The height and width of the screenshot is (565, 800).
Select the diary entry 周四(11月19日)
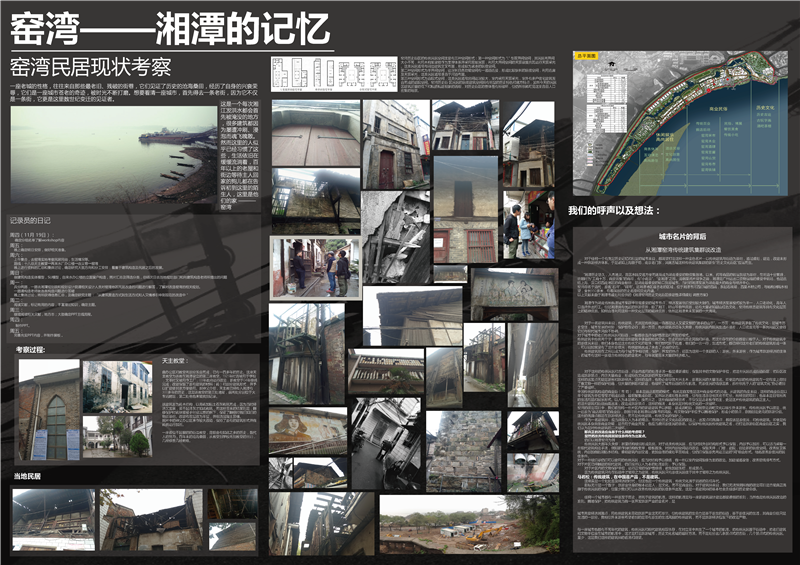[x=32, y=235]
